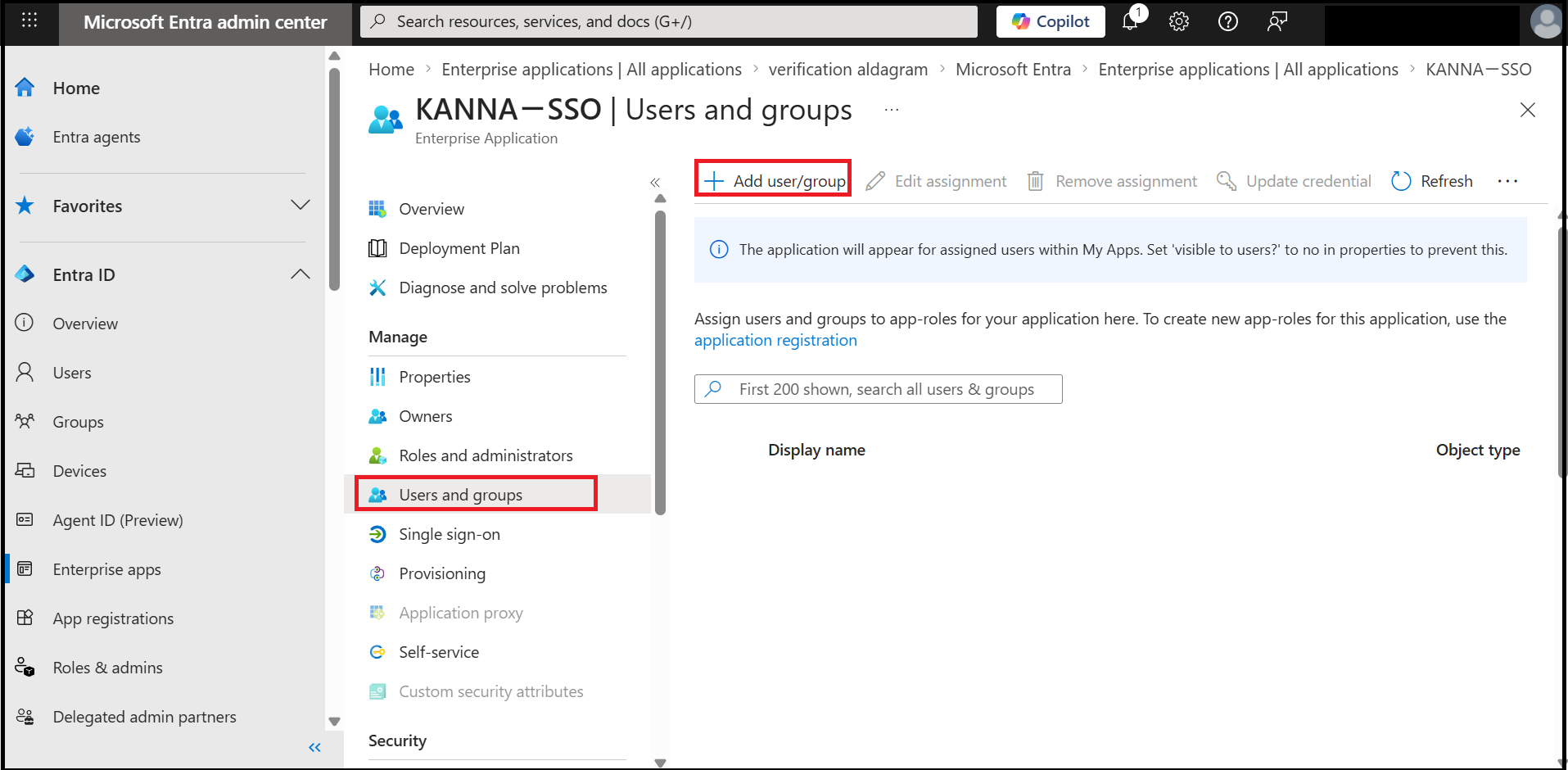Select Provisioning in the Manage menu

[442, 573]
